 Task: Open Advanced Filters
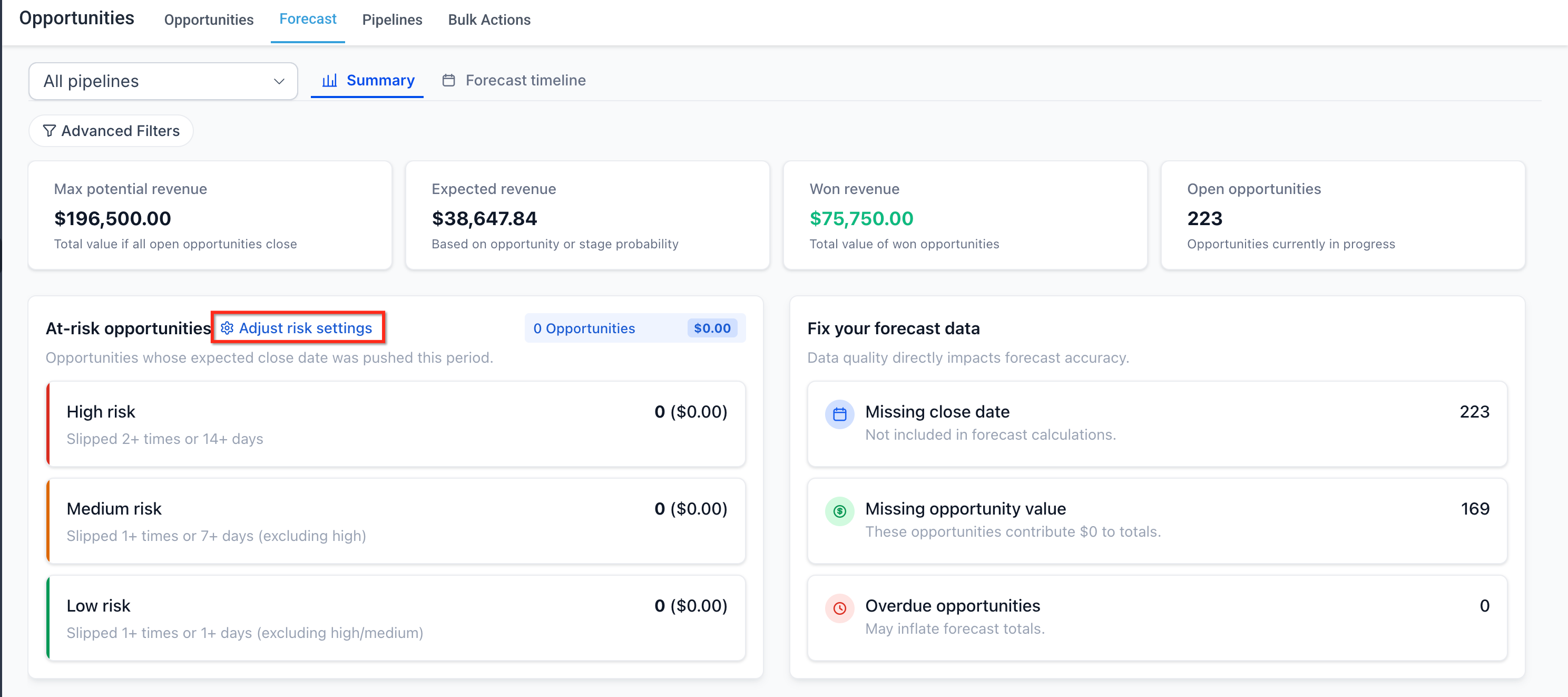pos(111,131)
